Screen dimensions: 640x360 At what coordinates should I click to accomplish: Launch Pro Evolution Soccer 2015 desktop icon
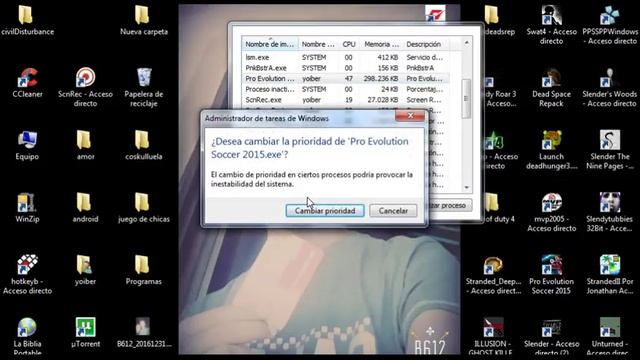pos(551,265)
